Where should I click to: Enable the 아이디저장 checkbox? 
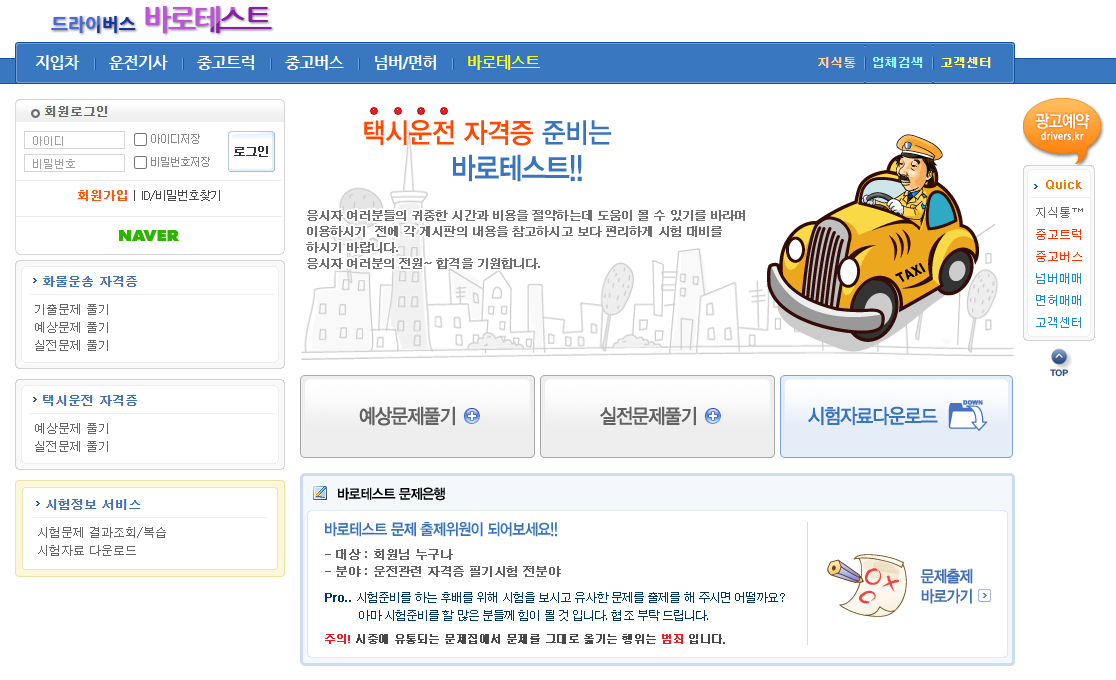(140, 140)
